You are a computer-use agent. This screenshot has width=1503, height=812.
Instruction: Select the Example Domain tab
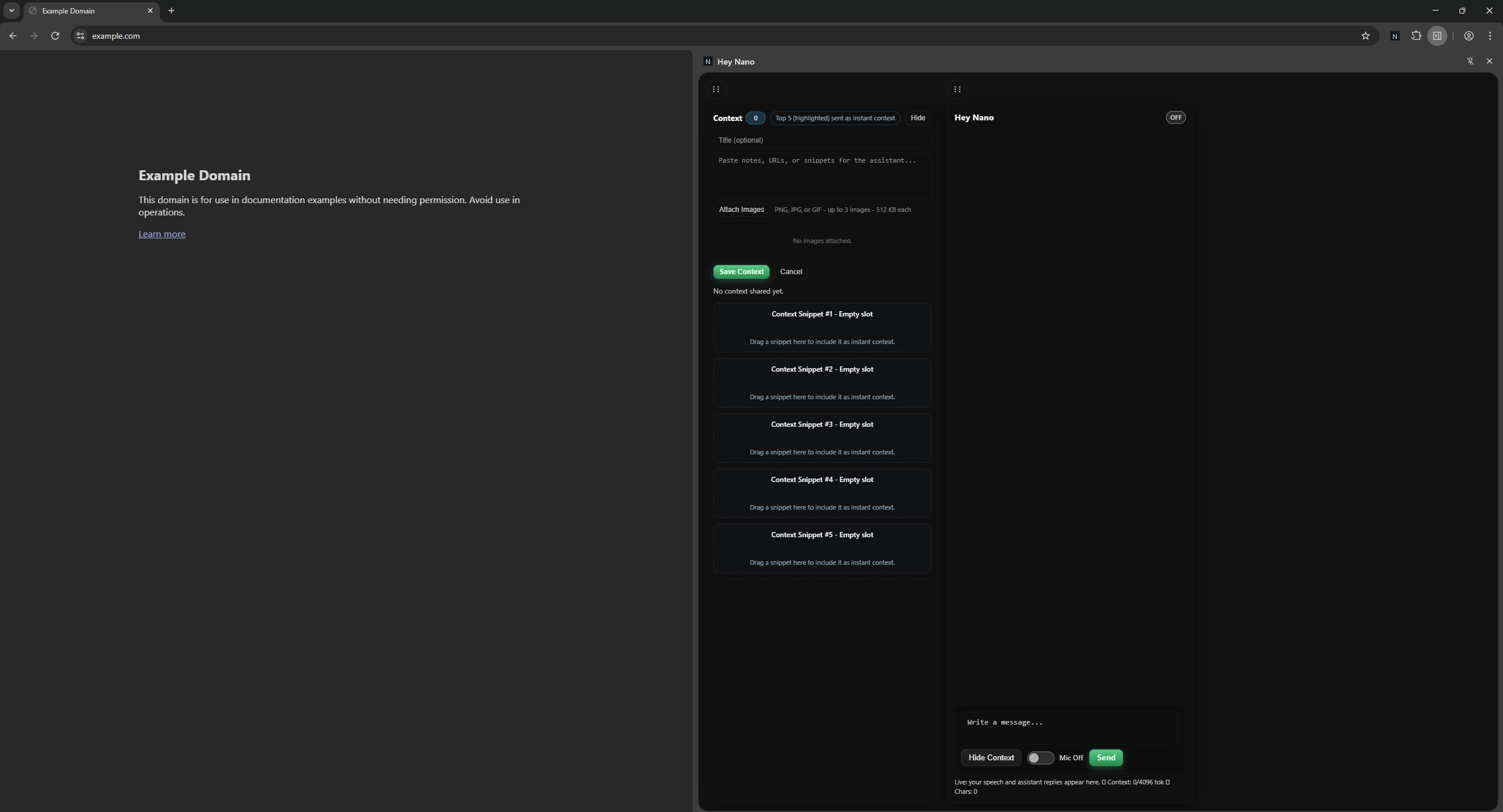88,11
